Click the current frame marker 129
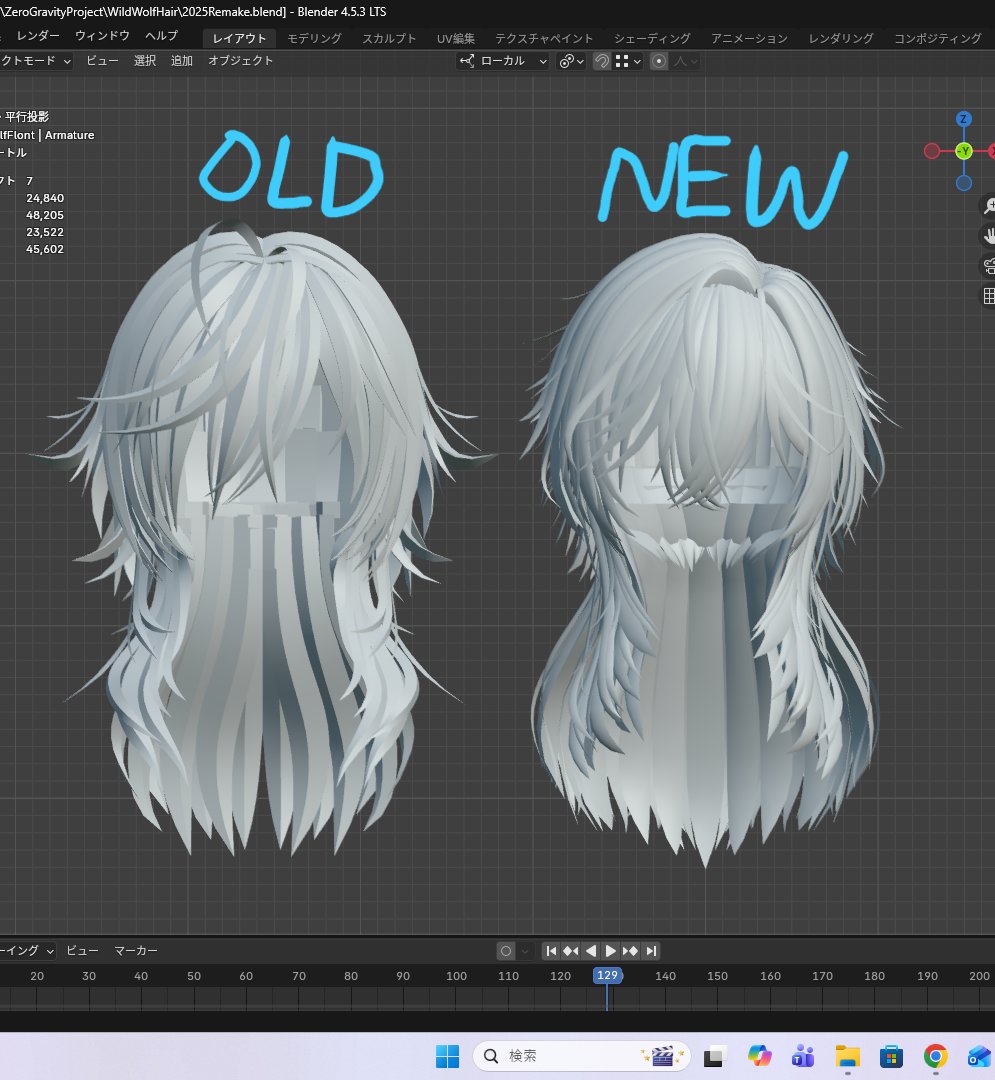The height and width of the screenshot is (1080, 995). click(x=607, y=975)
